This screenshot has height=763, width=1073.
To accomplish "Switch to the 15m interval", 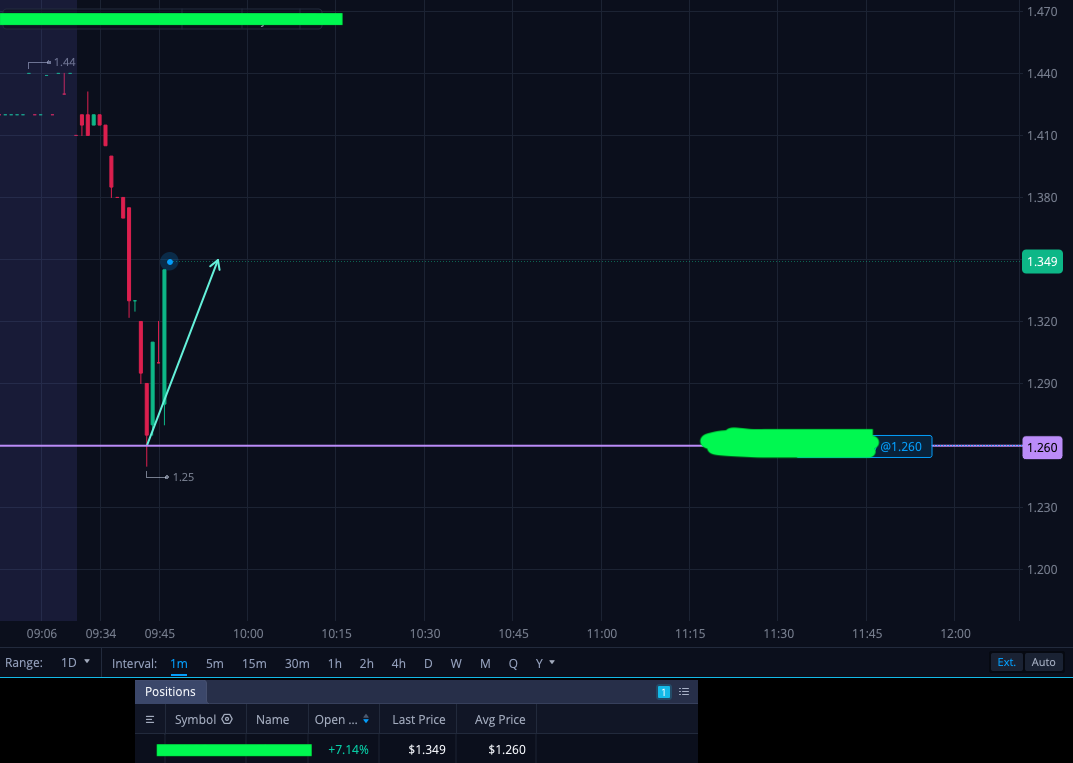I will [254, 663].
